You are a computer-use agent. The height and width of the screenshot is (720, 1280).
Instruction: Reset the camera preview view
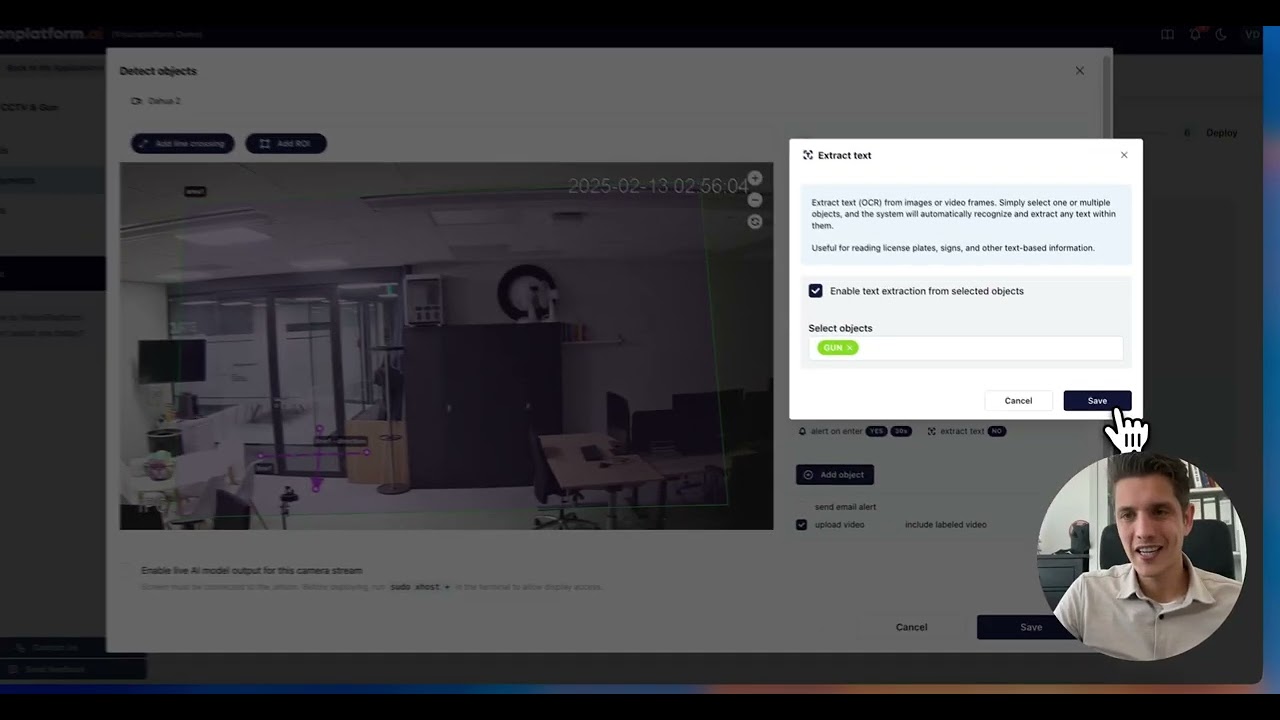(755, 222)
